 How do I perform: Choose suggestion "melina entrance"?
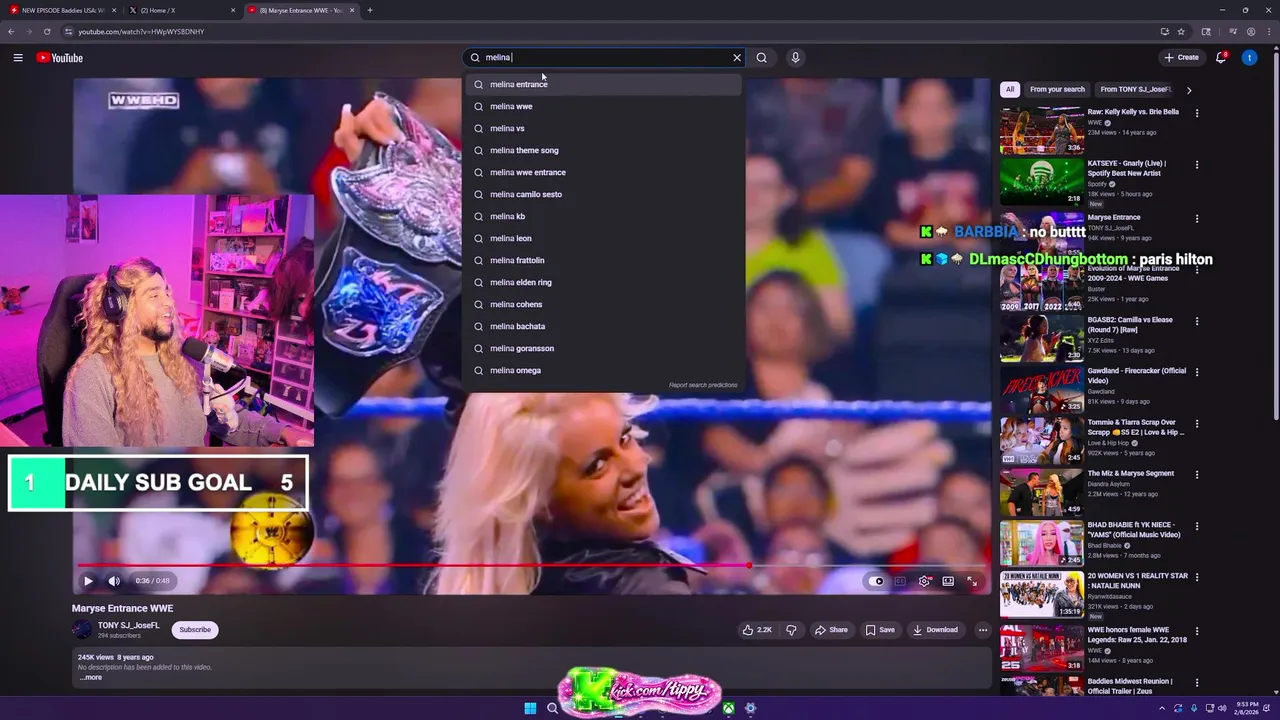click(x=603, y=84)
